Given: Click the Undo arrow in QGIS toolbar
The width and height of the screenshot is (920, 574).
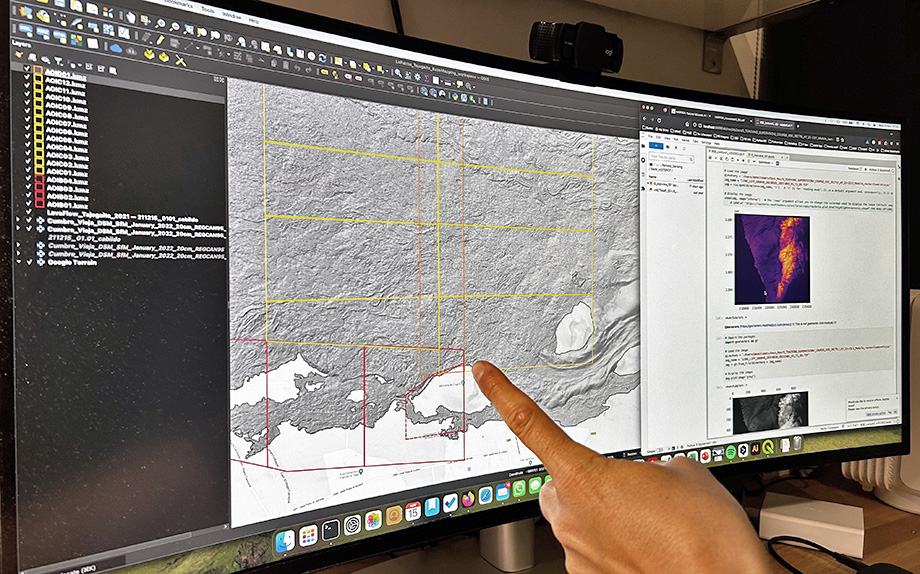Looking at the screenshot, I should 297,68.
